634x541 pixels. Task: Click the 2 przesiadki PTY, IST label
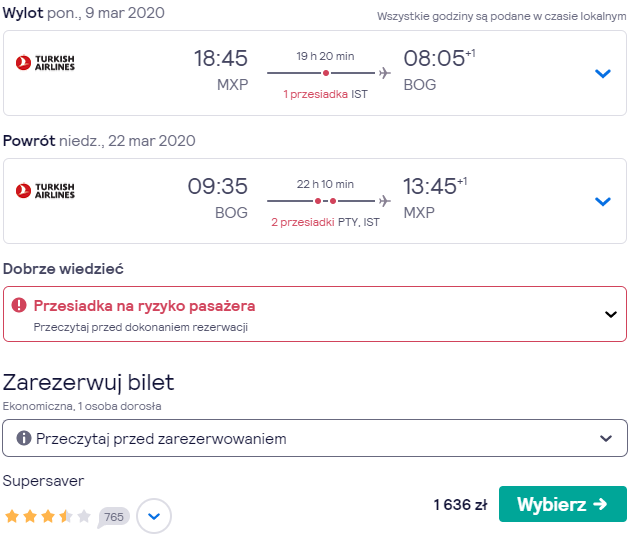tap(325, 222)
